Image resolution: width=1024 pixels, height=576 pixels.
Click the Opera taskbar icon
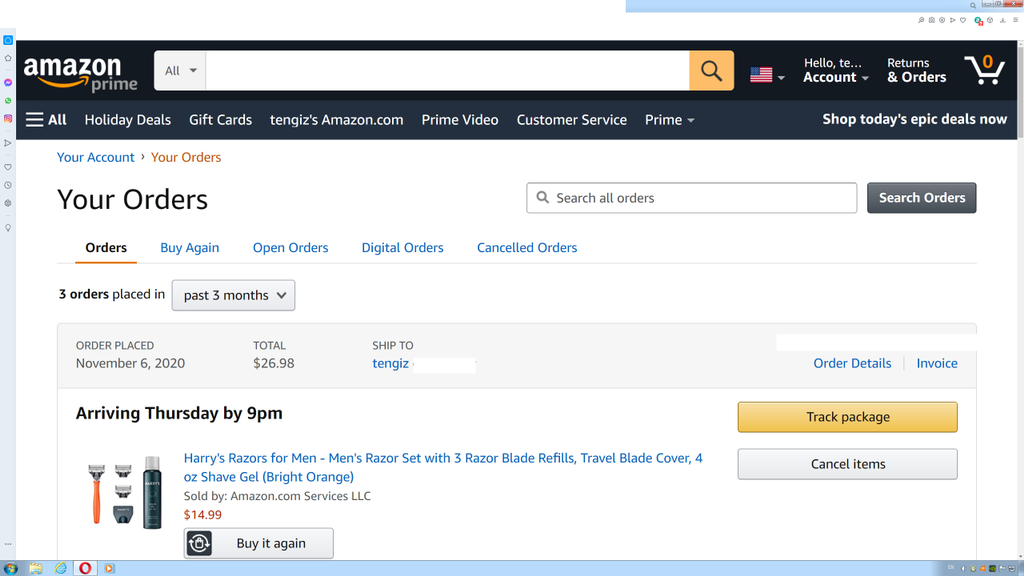tap(85, 568)
